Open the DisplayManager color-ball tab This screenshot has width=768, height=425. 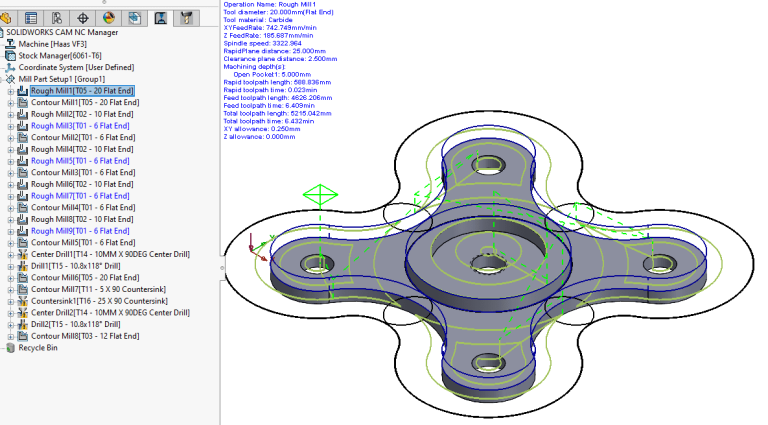click(109, 18)
